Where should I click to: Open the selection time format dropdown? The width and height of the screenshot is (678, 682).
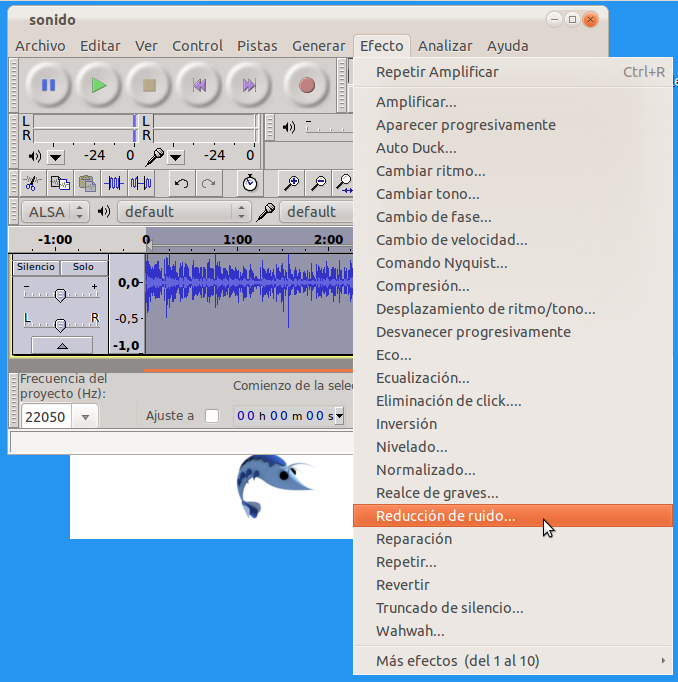(339, 416)
